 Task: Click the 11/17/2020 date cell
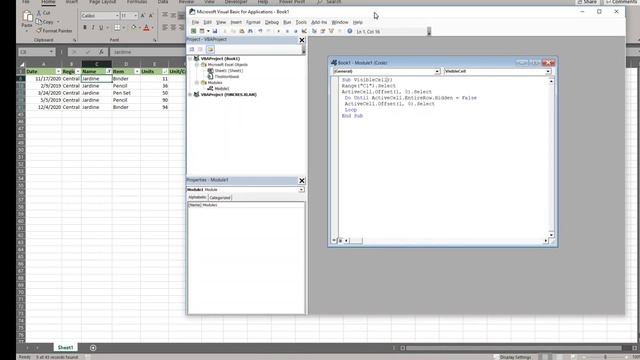44,78
